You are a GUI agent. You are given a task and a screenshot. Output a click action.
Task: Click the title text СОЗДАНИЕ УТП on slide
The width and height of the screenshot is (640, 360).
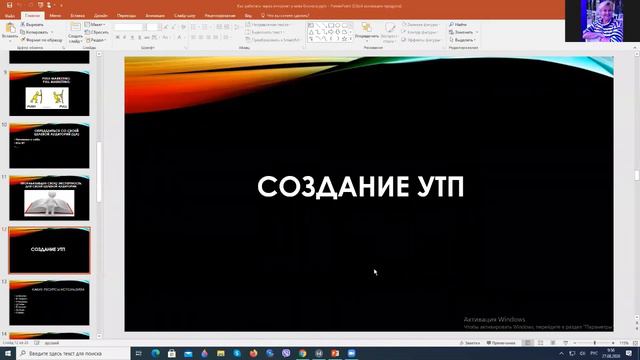point(360,187)
